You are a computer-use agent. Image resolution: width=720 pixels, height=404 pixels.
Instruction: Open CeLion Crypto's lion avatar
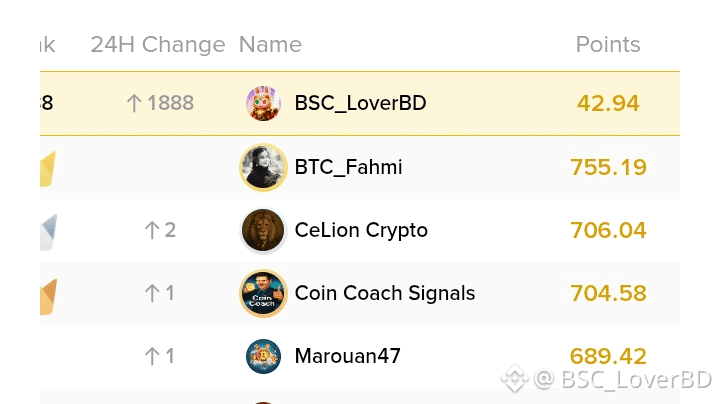click(263, 230)
